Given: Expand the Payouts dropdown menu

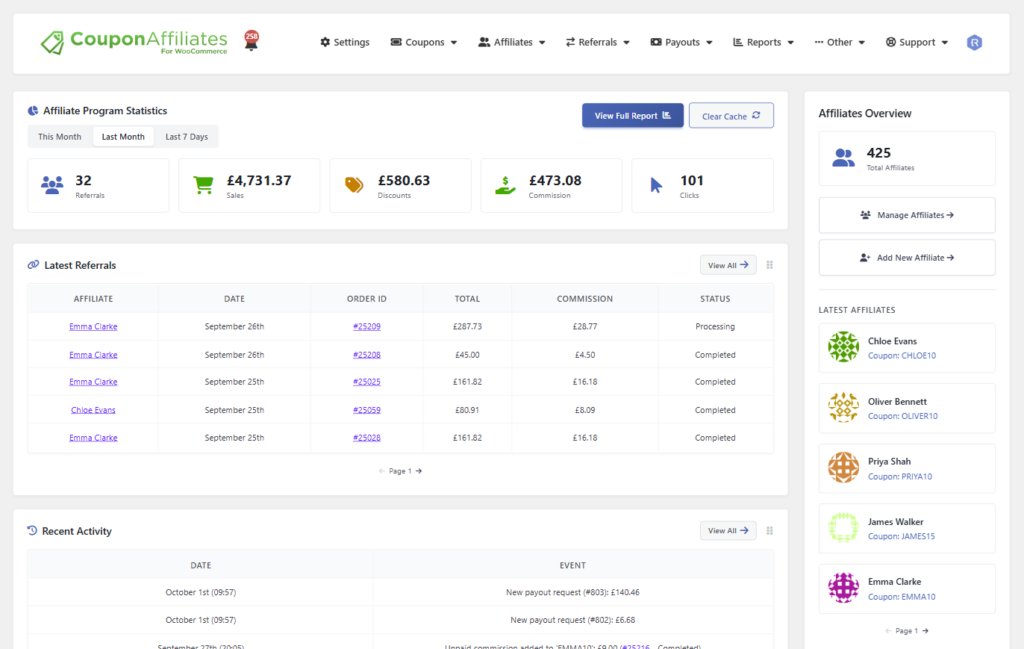Looking at the screenshot, I should [x=682, y=42].
